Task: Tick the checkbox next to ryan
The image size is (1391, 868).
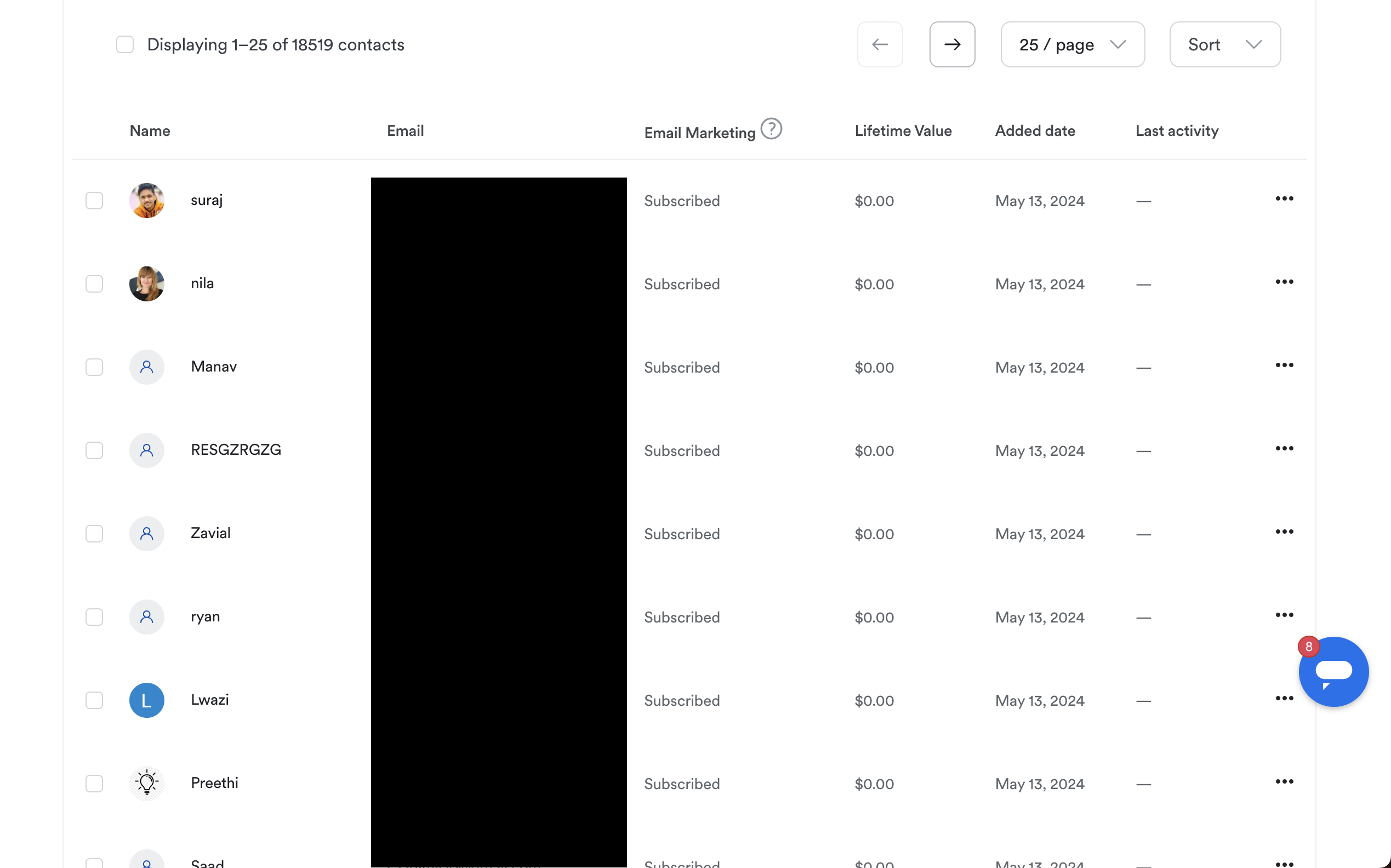Action: point(94,617)
